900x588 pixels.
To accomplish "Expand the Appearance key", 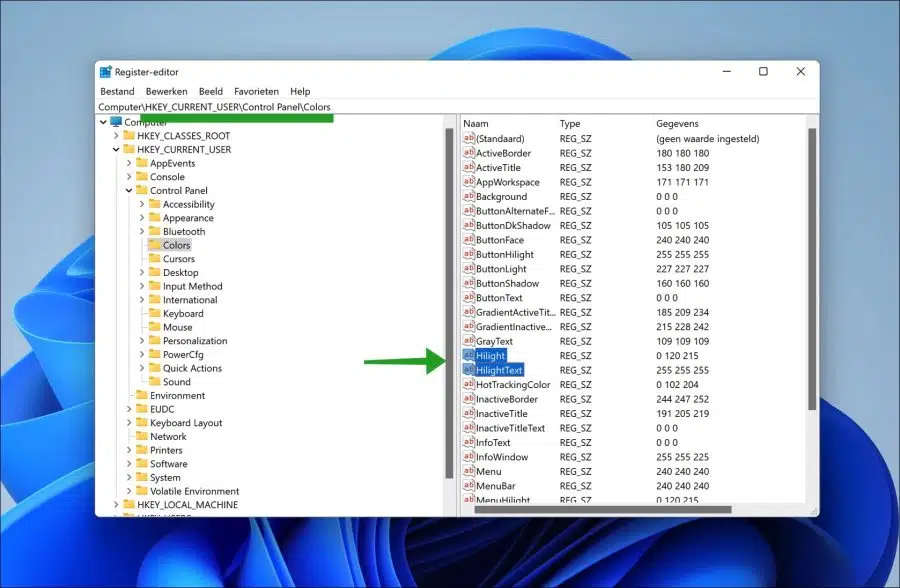I will point(142,218).
